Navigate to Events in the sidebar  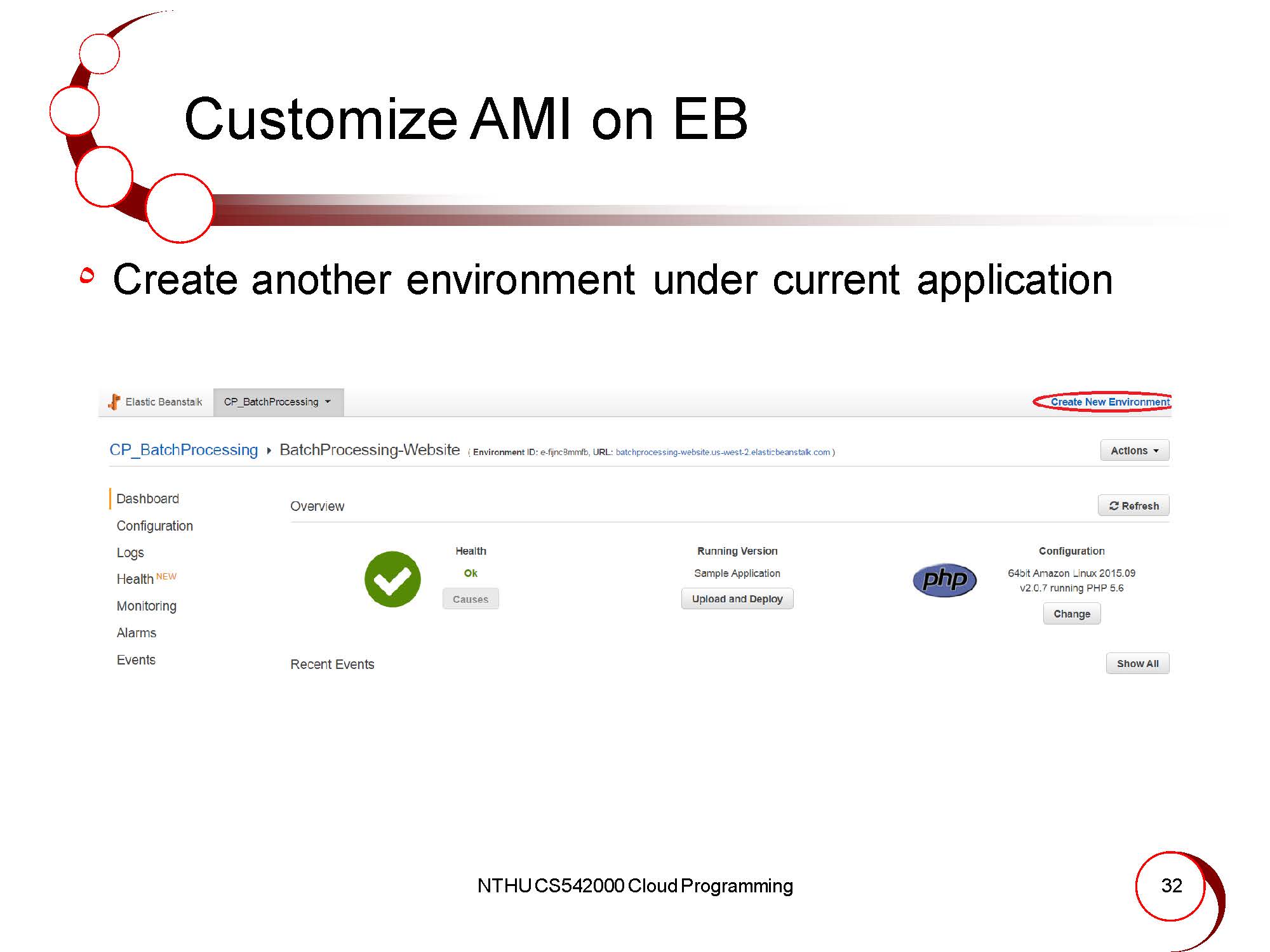pos(136,660)
